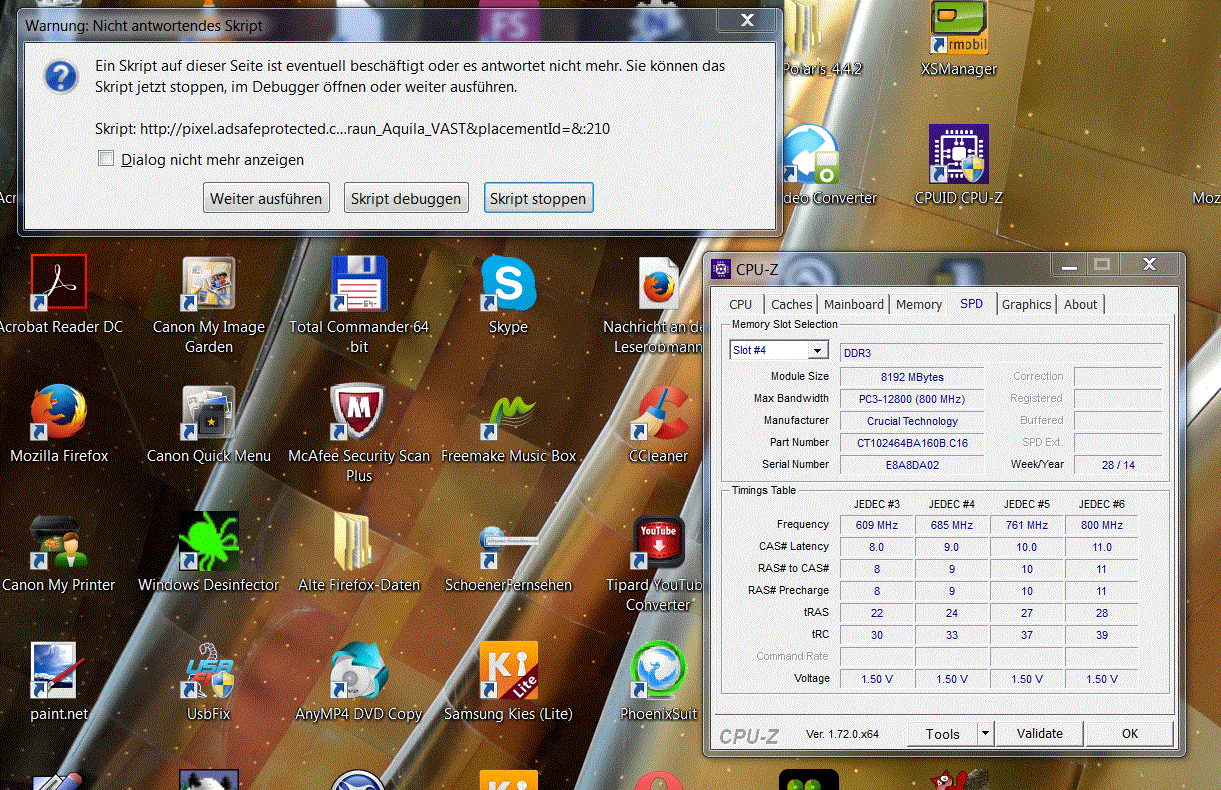Viewport: 1221px width, 790px height.
Task: Click the JEDEC #6 tRC value 39
Action: (x=1102, y=635)
